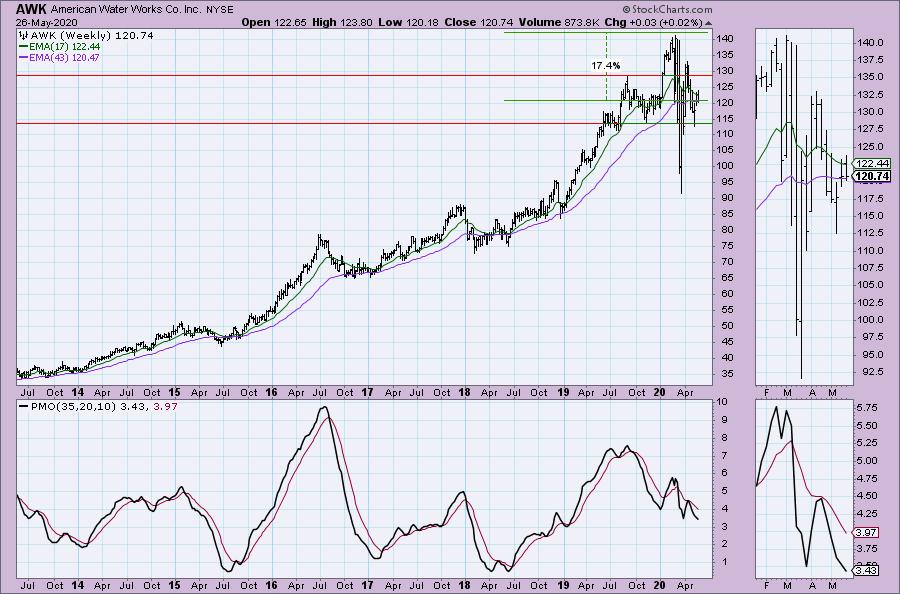Click the NYSE exchange label

pos(220,10)
